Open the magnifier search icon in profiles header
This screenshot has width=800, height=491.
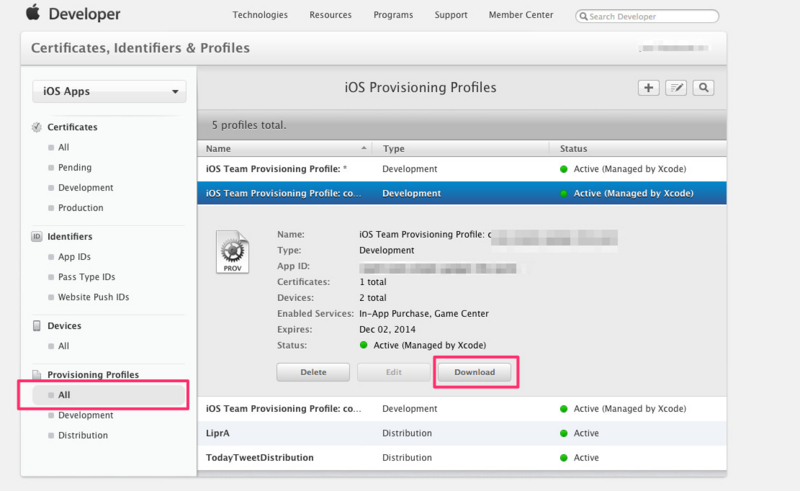pos(703,88)
